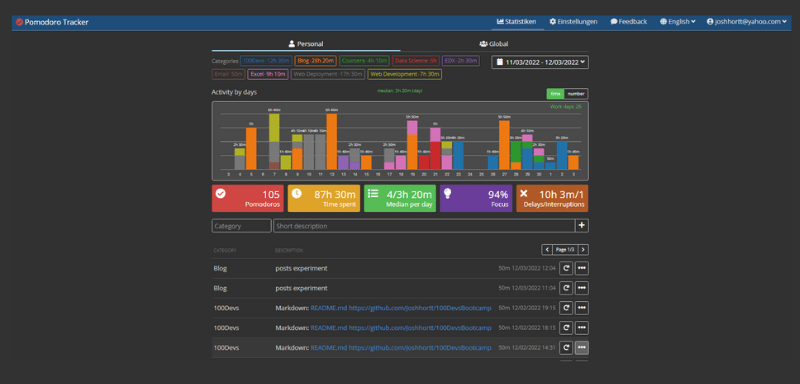The height and width of the screenshot is (384, 800).
Task: Click the 'median: 3h 20m (day)' label
Action: [x=399, y=91]
